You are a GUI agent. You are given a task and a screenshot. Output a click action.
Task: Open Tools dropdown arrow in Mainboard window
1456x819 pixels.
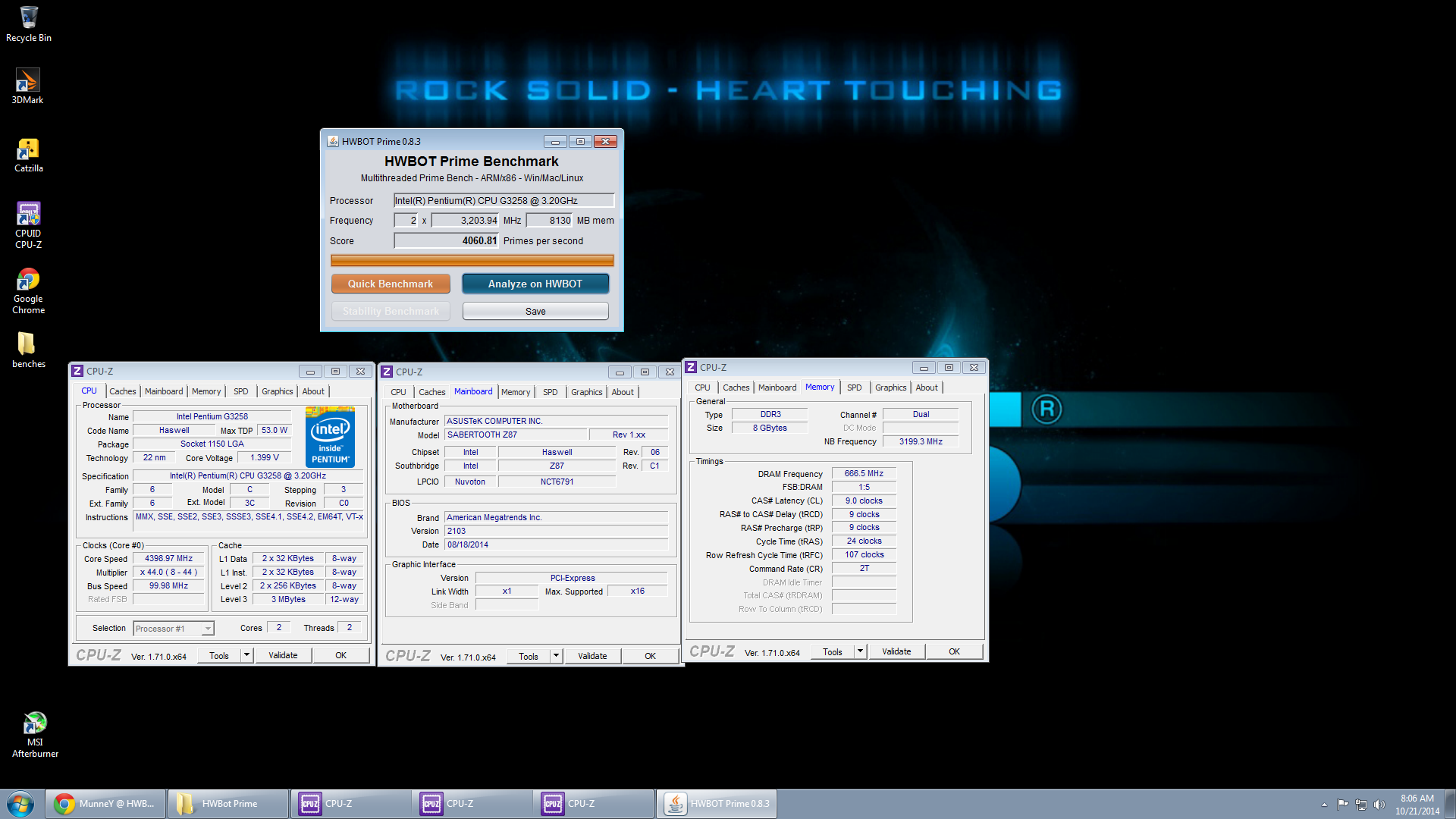pyautogui.click(x=556, y=656)
